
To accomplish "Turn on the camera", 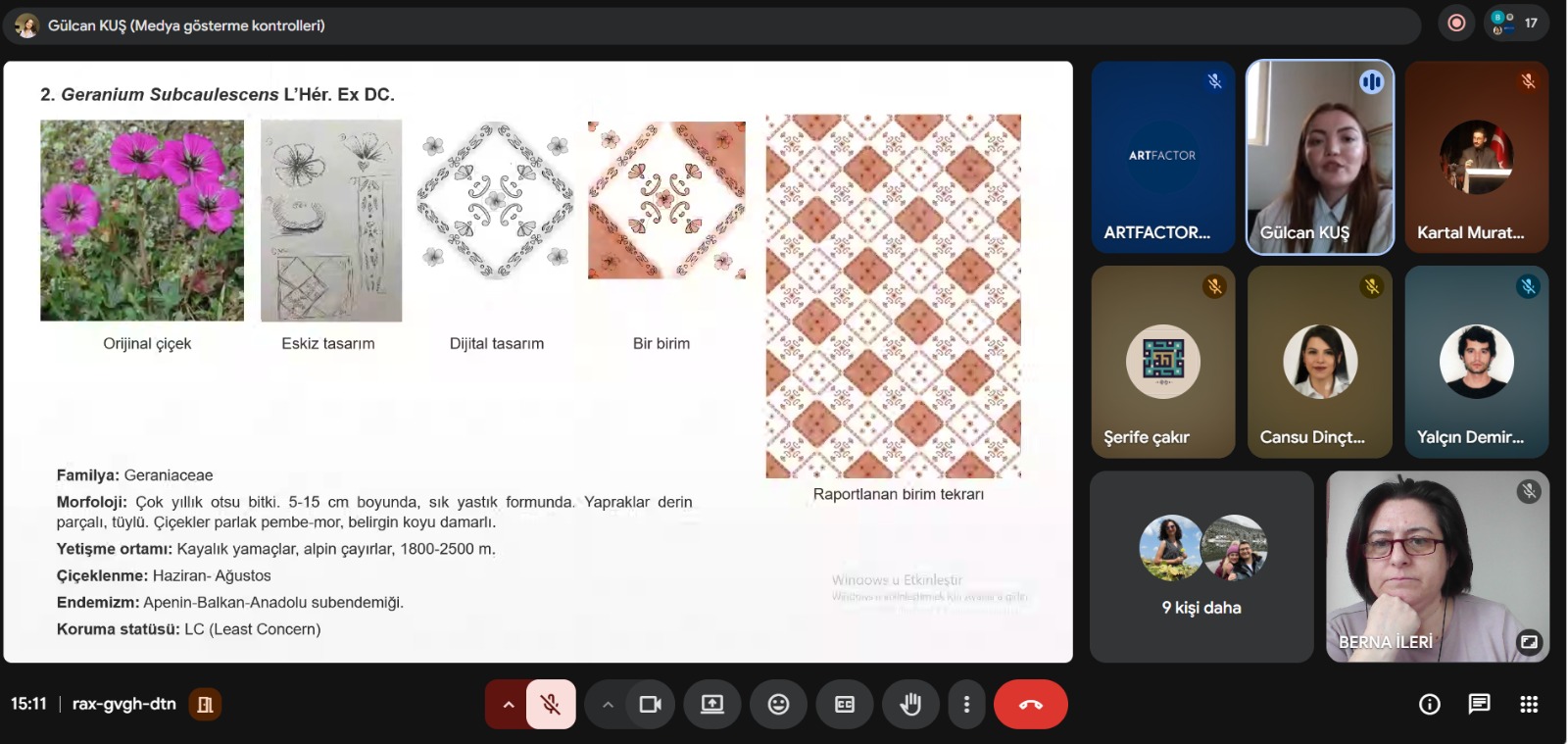I will [650, 704].
